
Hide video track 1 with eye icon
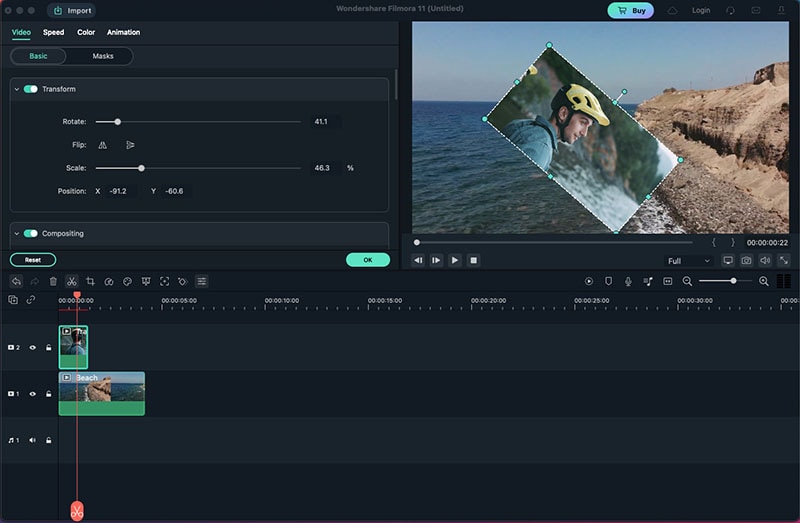point(33,394)
